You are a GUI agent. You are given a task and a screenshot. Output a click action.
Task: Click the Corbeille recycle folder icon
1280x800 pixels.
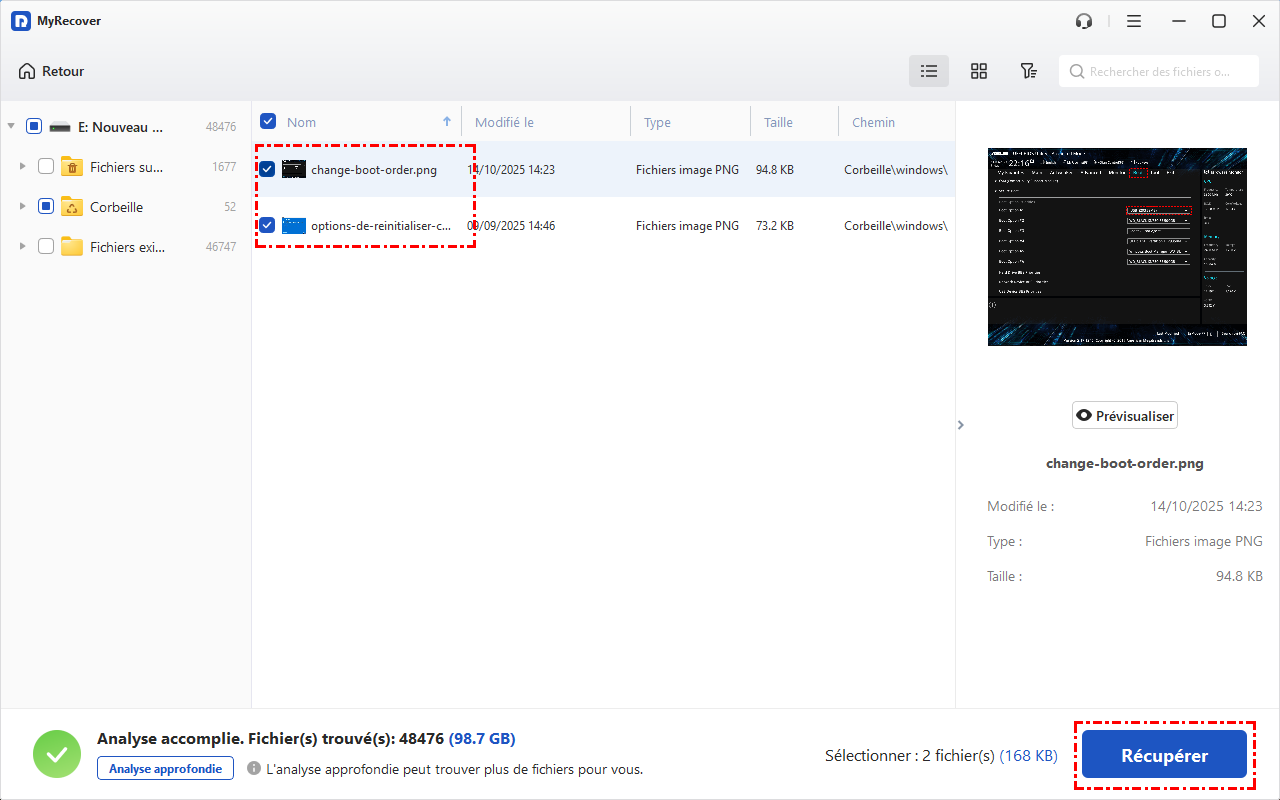(72, 207)
